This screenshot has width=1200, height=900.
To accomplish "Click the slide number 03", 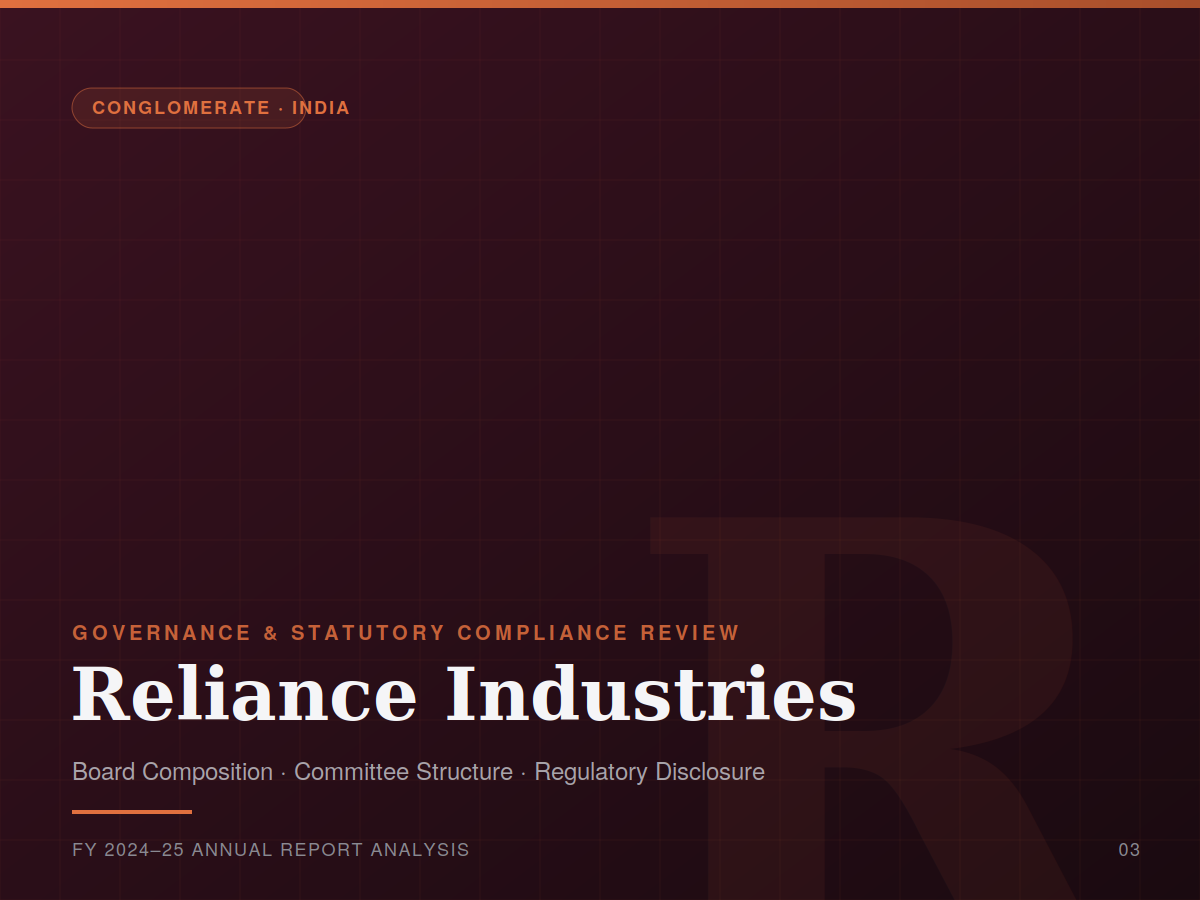I will (1129, 850).
